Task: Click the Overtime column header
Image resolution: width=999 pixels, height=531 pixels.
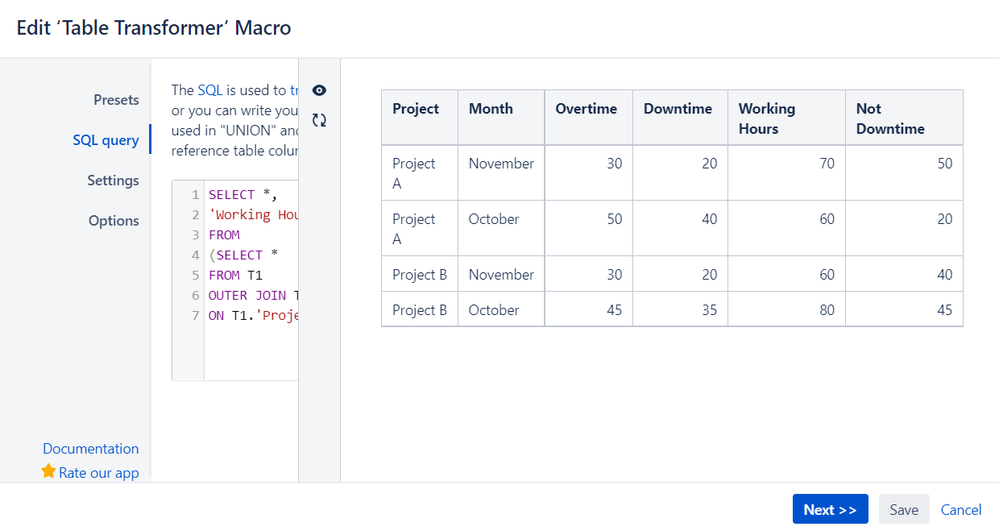Action: [x=586, y=109]
